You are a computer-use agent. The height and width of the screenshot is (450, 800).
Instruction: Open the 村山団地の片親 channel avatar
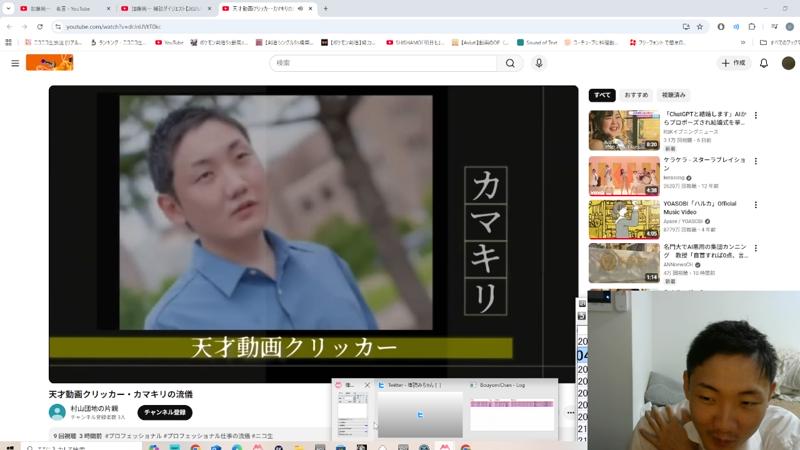[57, 412]
